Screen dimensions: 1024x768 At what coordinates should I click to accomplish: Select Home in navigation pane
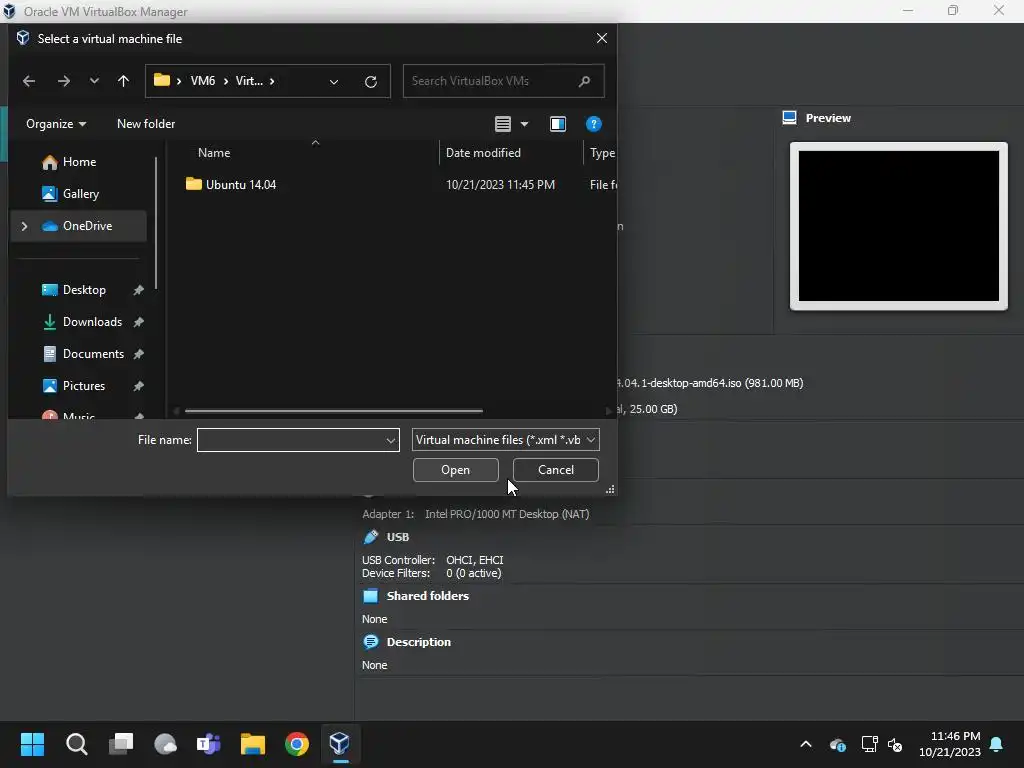pyautogui.click(x=78, y=162)
